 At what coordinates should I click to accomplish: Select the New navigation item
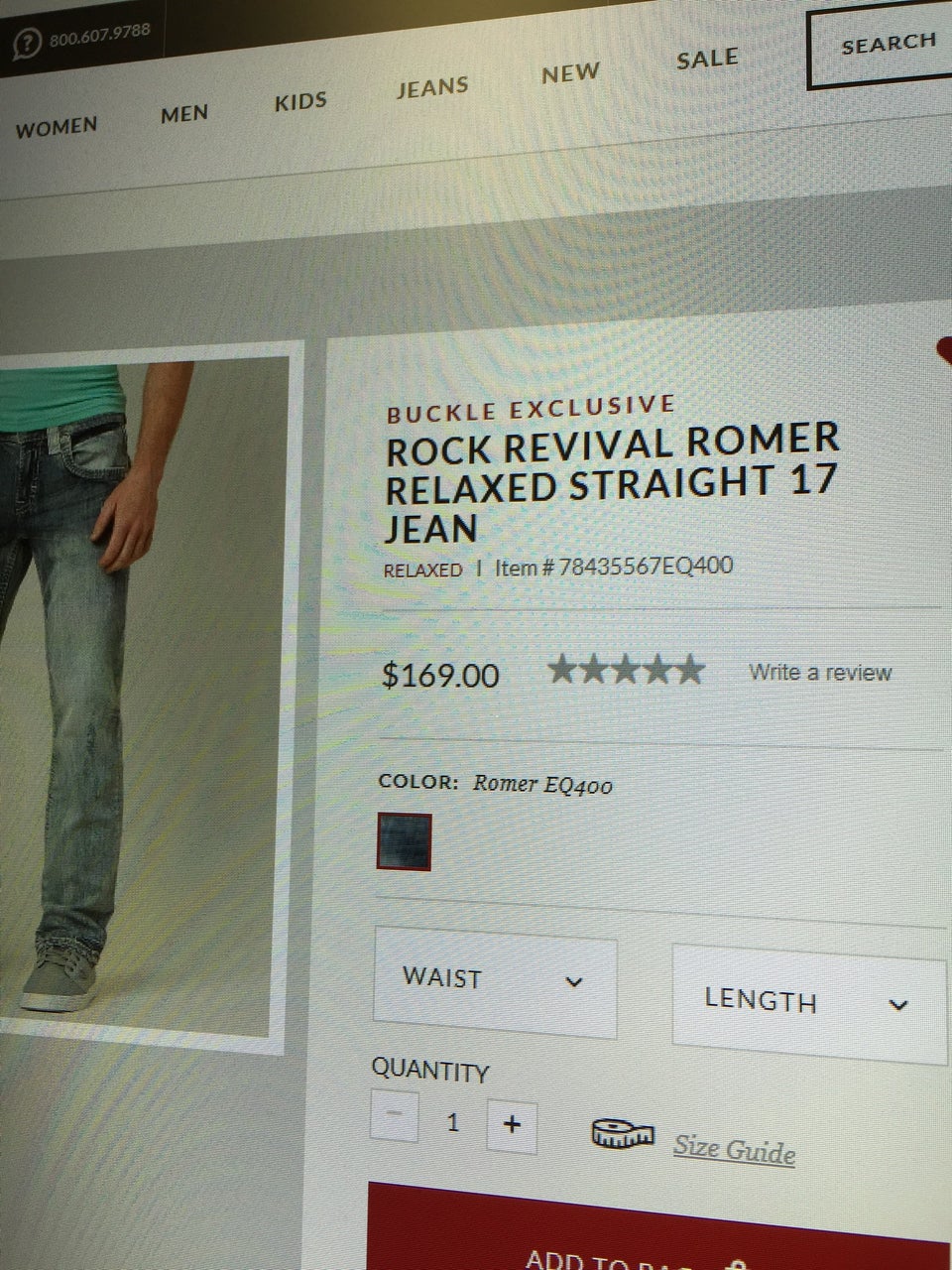click(x=570, y=73)
